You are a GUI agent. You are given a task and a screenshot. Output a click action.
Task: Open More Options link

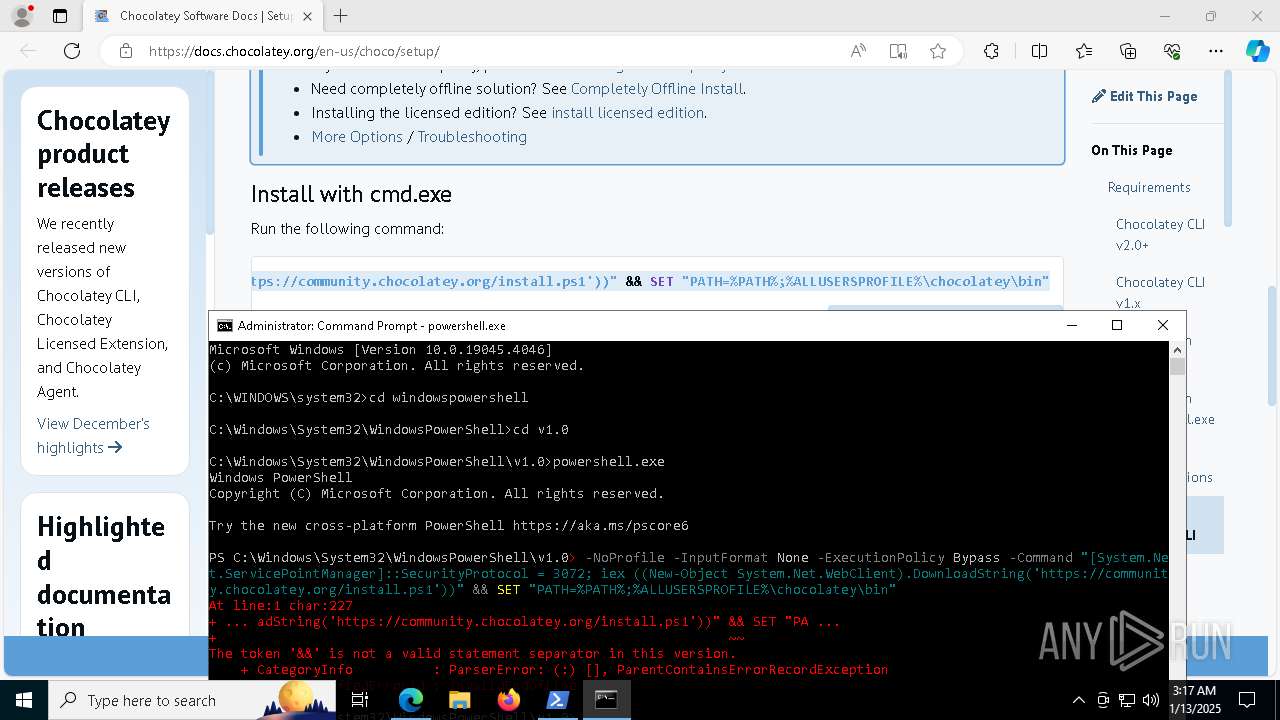(x=357, y=136)
